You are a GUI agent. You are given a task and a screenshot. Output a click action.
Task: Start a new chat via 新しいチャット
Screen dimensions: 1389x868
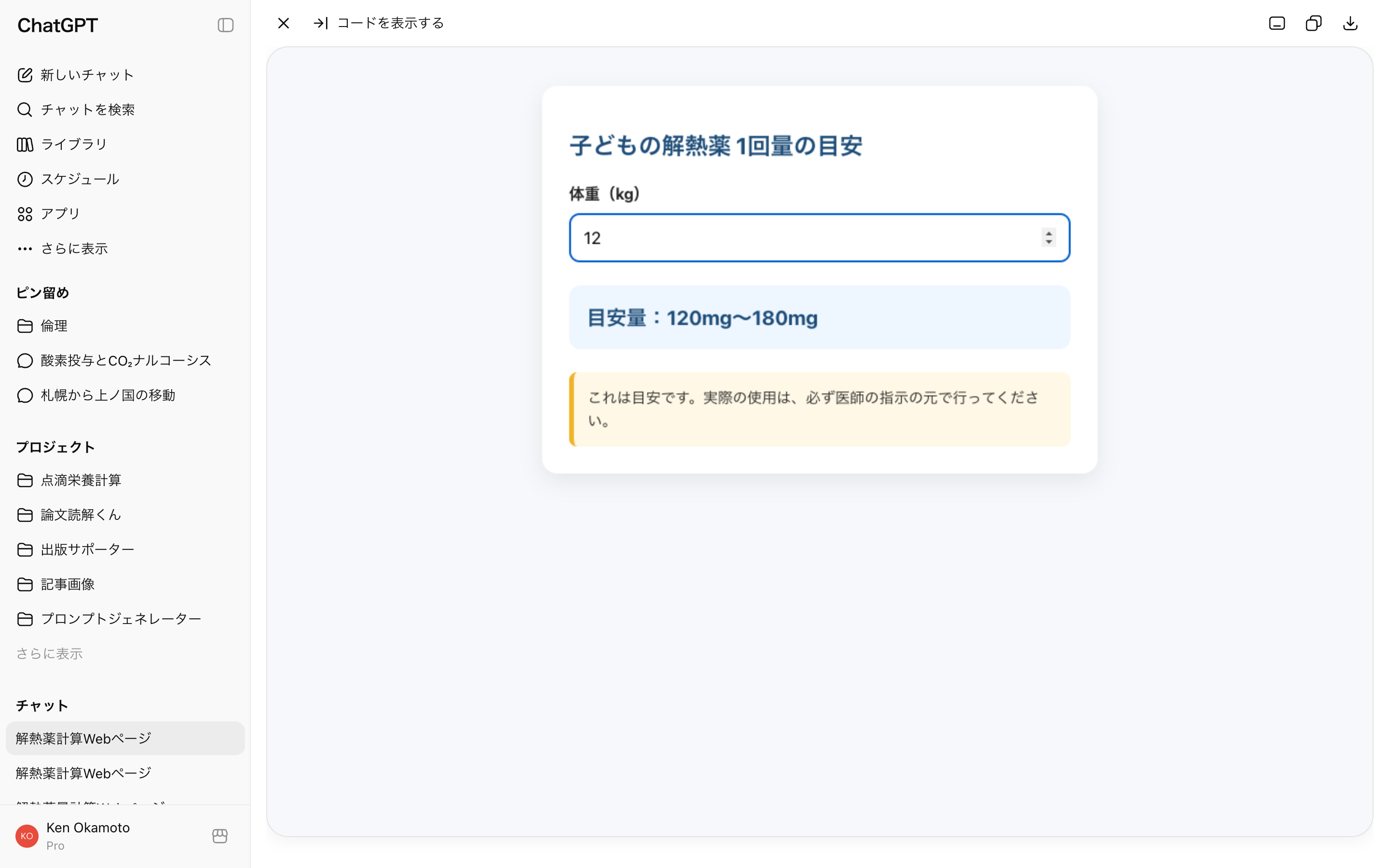pos(125,75)
